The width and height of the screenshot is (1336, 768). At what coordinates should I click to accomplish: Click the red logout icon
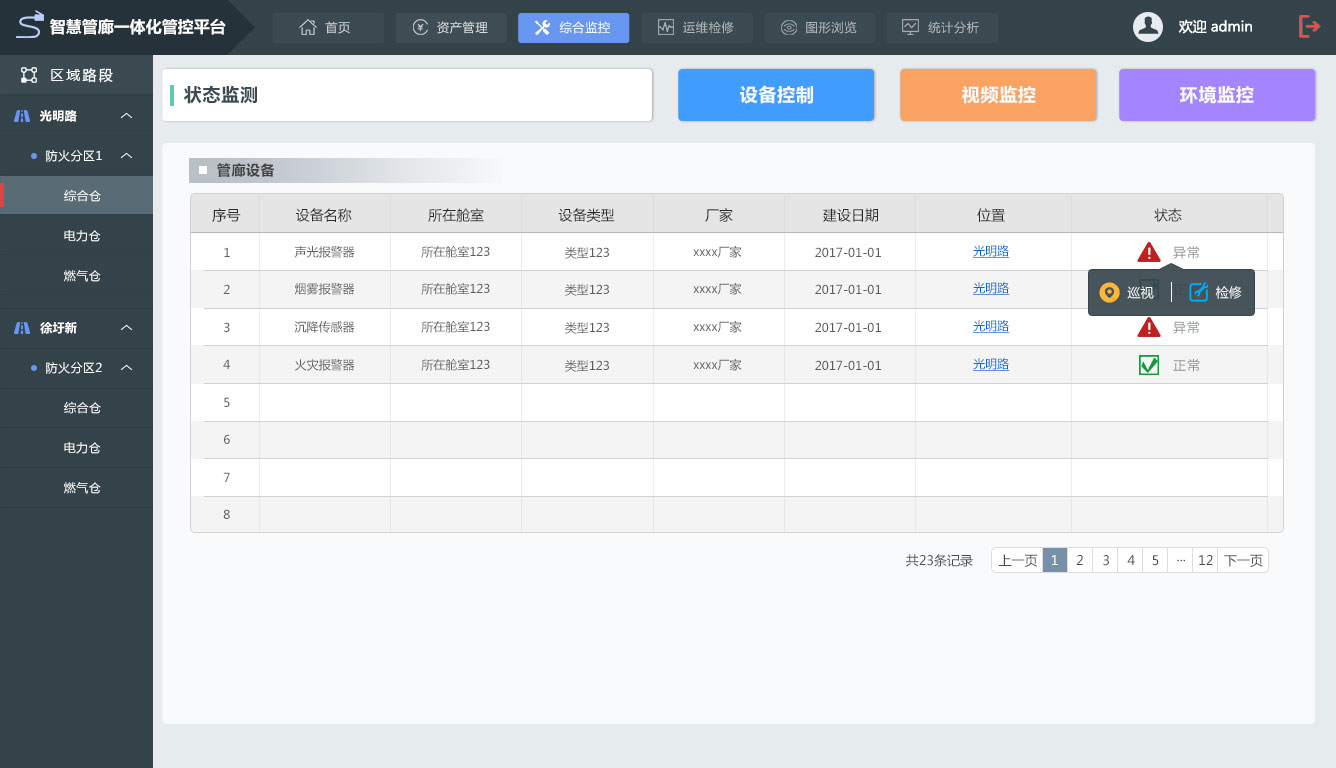pyautogui.click(x=1309, y=27)
